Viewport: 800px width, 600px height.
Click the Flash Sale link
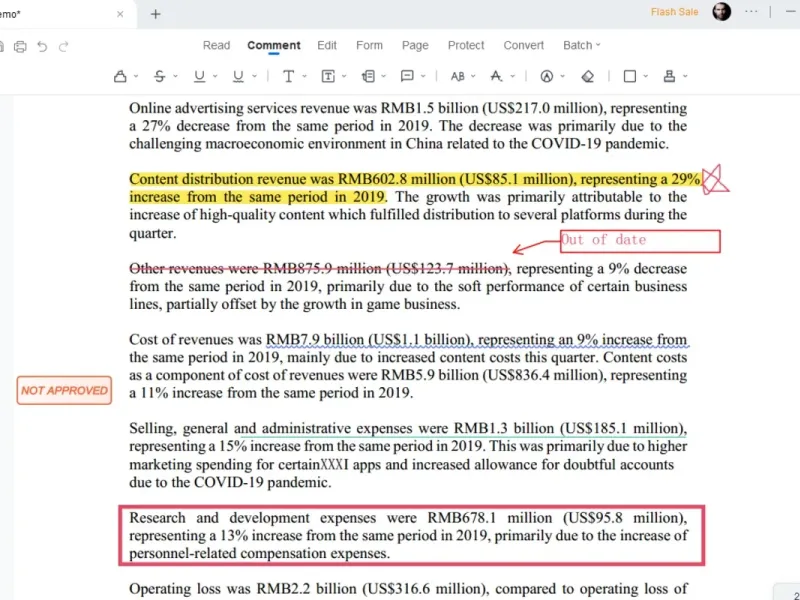[x=674, y=12]
